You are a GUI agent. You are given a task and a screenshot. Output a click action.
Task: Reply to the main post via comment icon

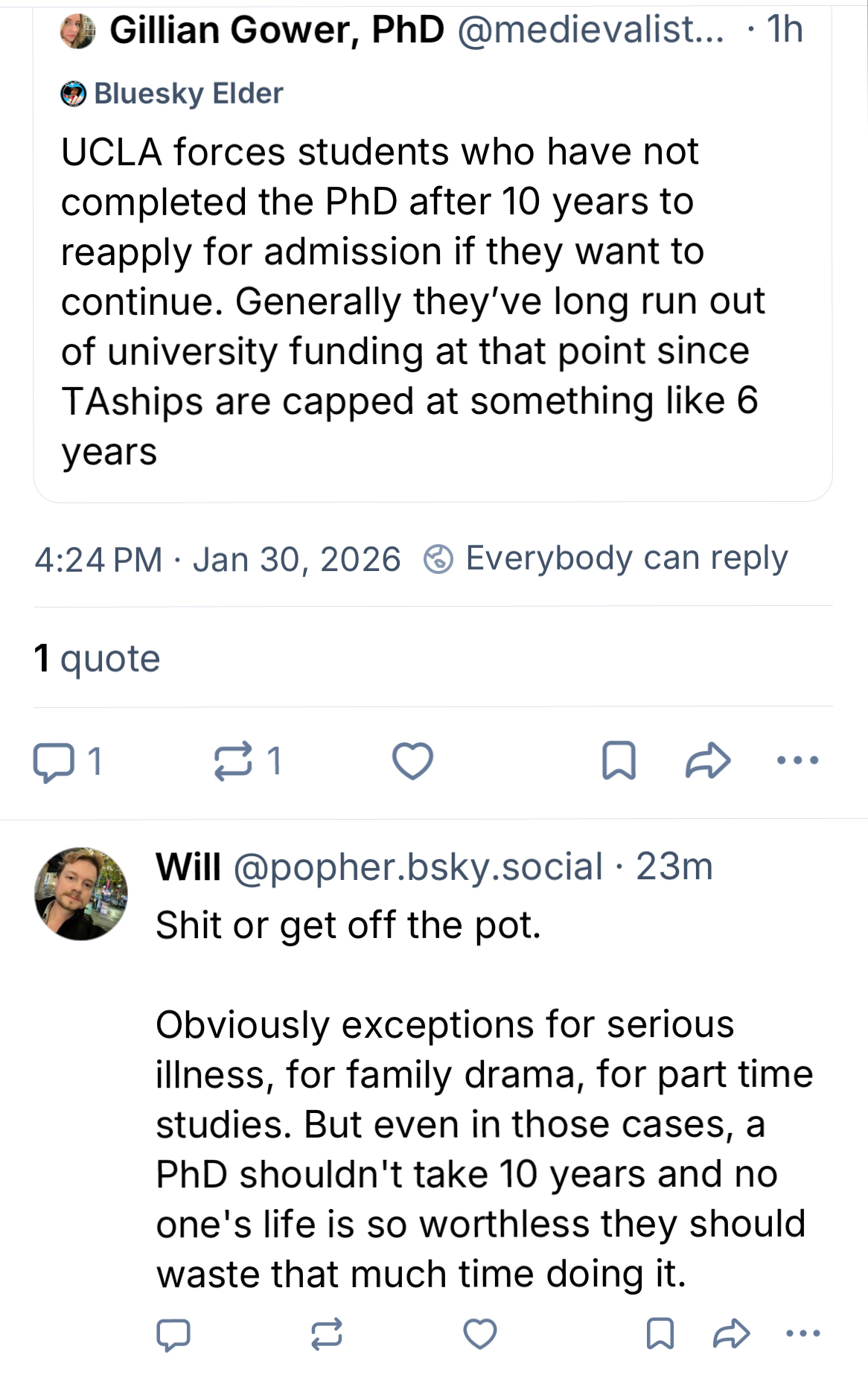click(54, 762)
